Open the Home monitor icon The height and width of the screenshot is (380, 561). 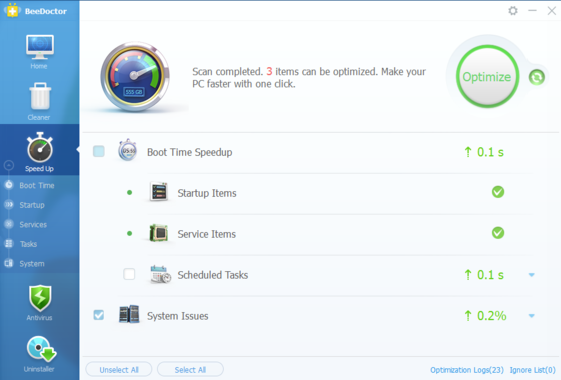(40, 47)
